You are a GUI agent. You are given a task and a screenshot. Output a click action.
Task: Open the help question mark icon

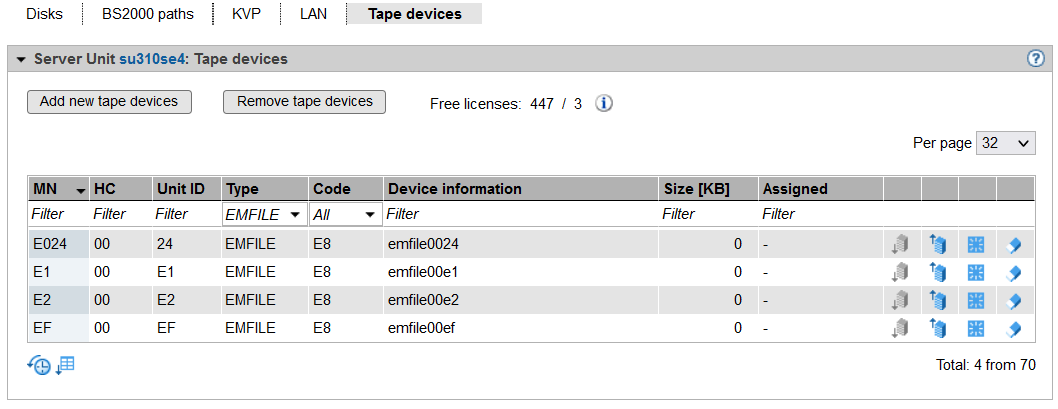coord(1036,59)
